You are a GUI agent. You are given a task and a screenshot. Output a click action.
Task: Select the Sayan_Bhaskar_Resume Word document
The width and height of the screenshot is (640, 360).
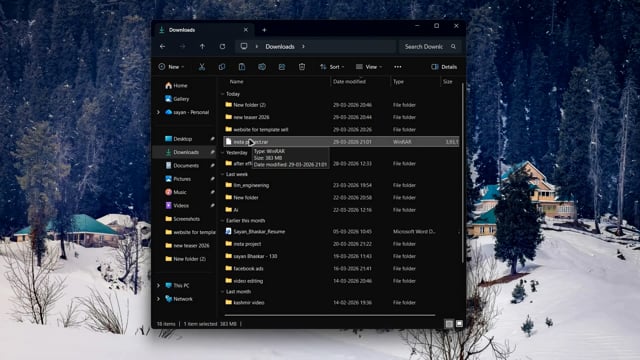[341, 231]
